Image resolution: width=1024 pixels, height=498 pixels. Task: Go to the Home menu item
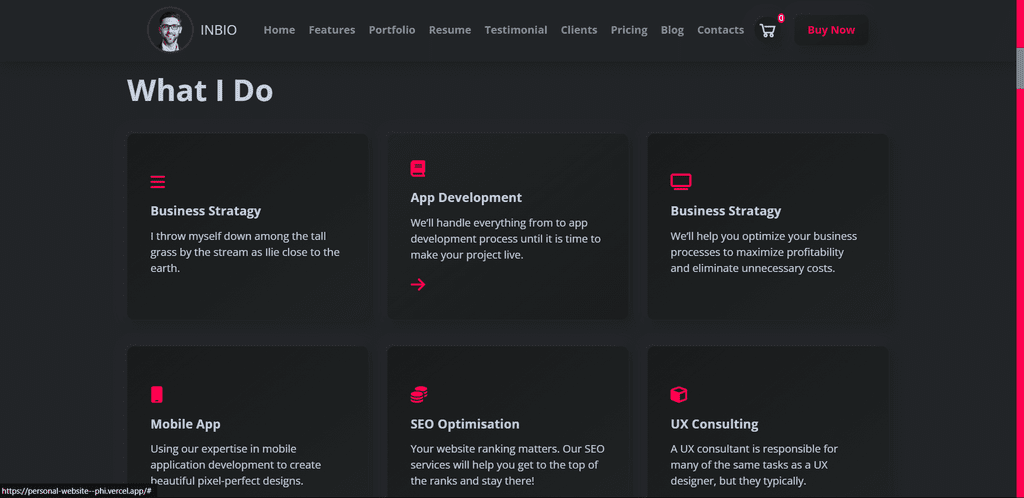279,30
